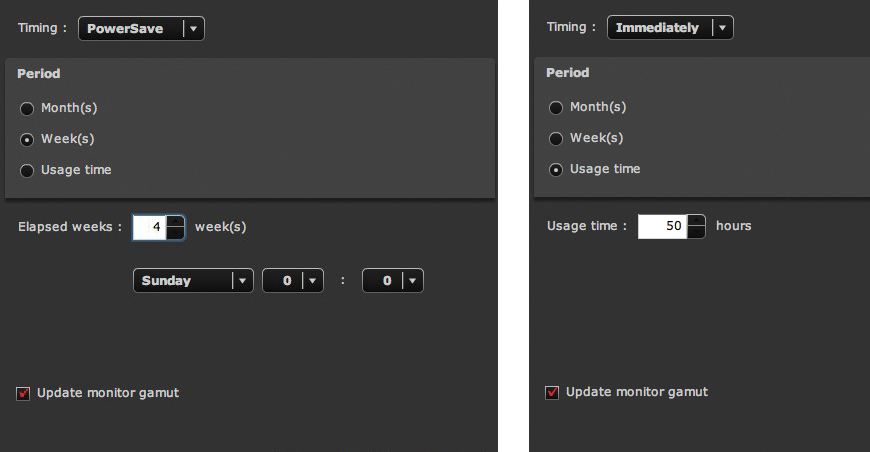The image size is (870, 452).
Task: Select Usage time radio in right panel
Action: coord(556,170)
